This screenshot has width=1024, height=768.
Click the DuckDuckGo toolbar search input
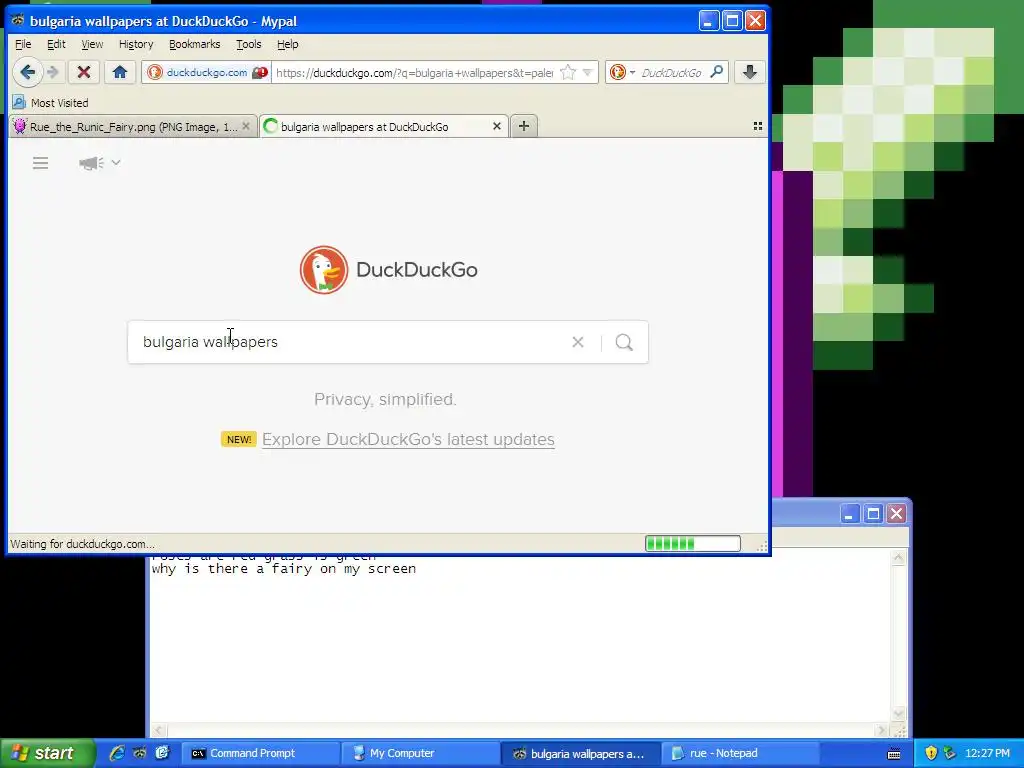tap(672, 72)
